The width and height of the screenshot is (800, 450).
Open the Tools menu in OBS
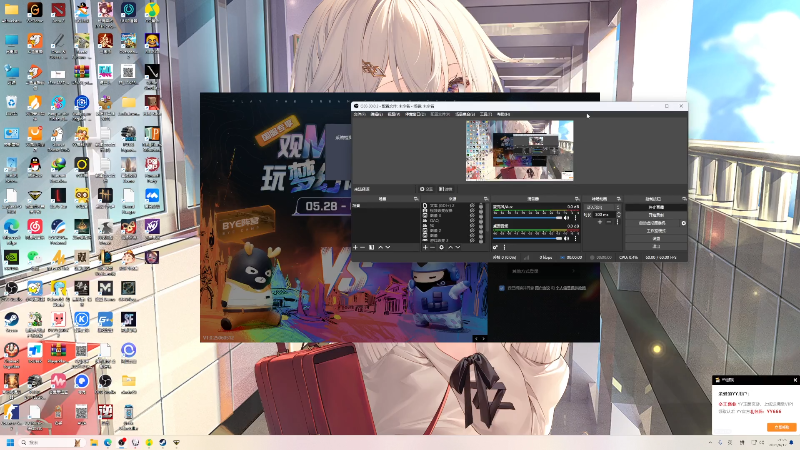486,114
